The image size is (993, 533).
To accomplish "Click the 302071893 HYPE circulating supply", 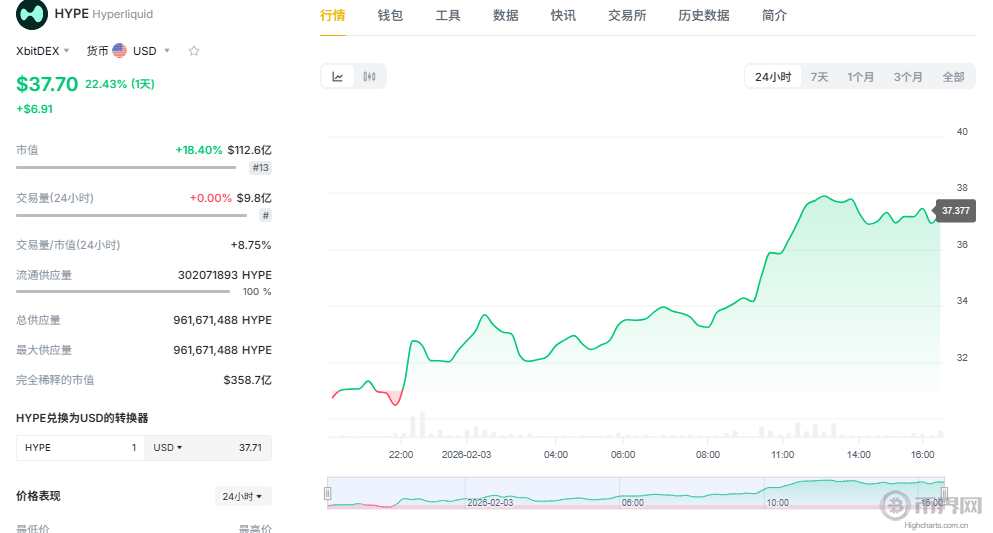I will (x=225, y=275).
